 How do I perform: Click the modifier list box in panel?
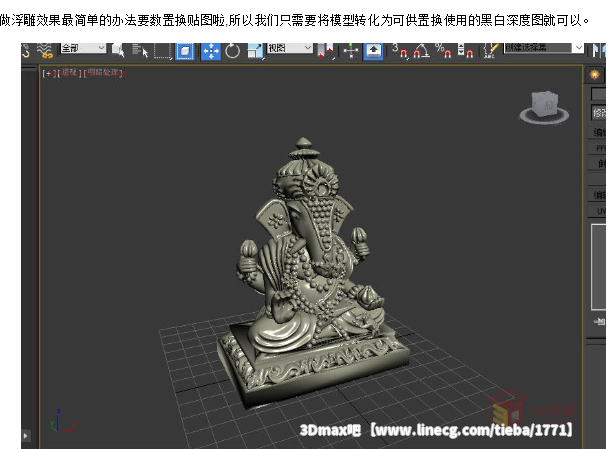pos(598,113)
